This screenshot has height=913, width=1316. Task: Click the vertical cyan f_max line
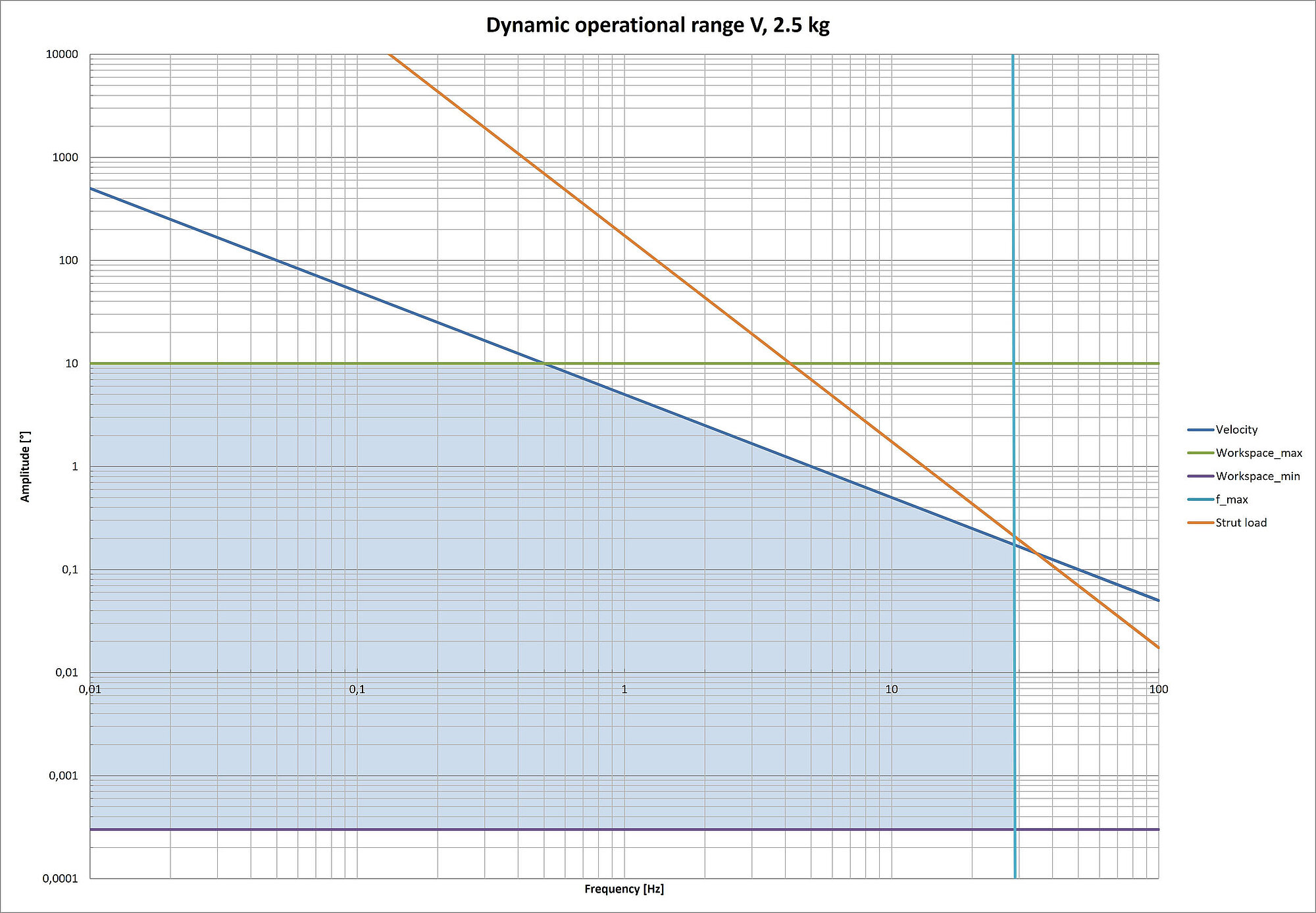pos(1013,263)
